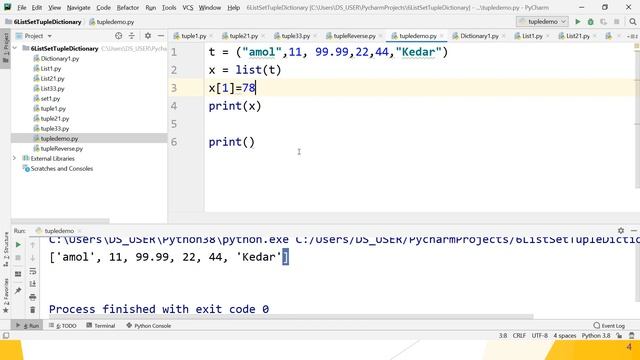Image resolution: width=640 pixels, height=360 pixels.
Task: Collapse the 6ListSetTupleDictionary project tree
Action: coord(15,49)
